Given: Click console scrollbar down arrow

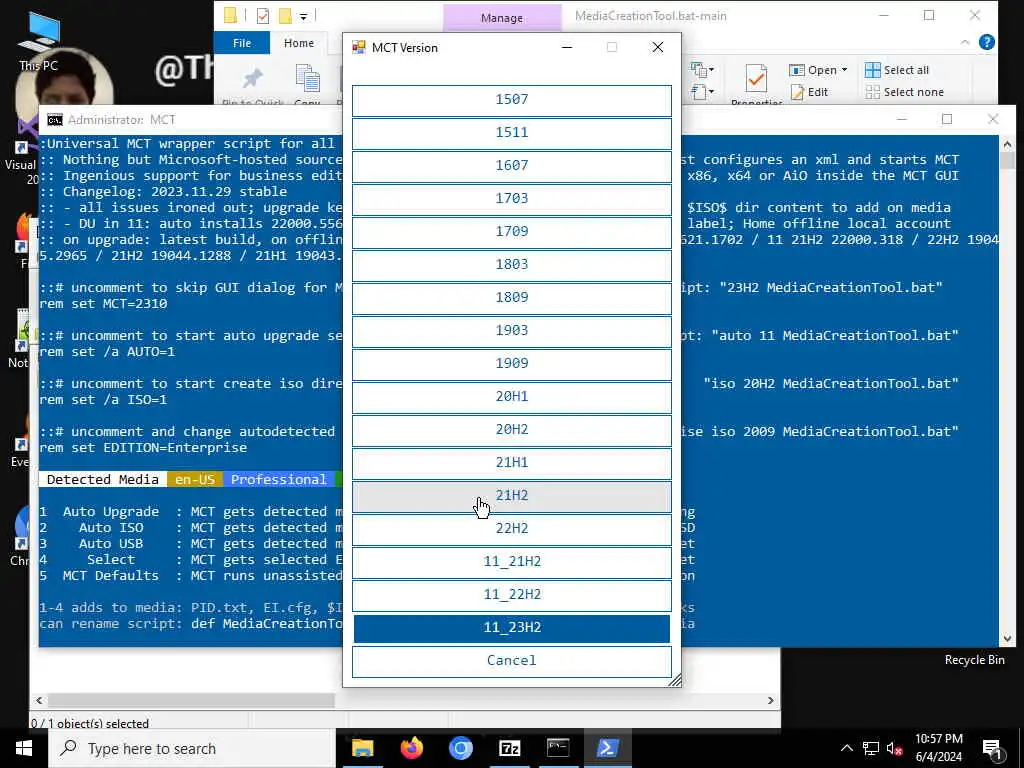Looking at the screenshot, I should click(x=1007, y=639).
